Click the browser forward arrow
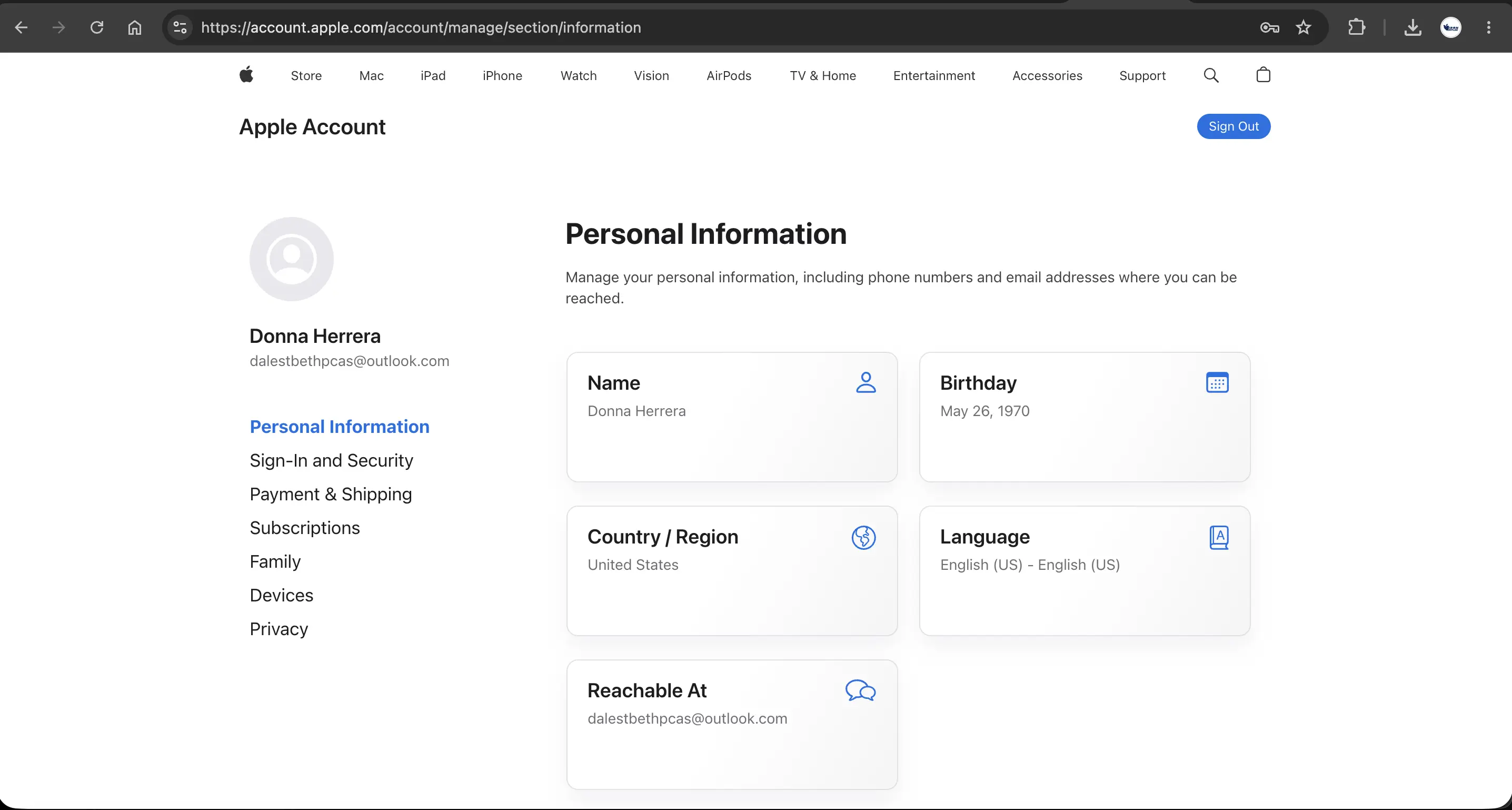This screenshot has width=1512, height=810. click(x=58, y=27)
